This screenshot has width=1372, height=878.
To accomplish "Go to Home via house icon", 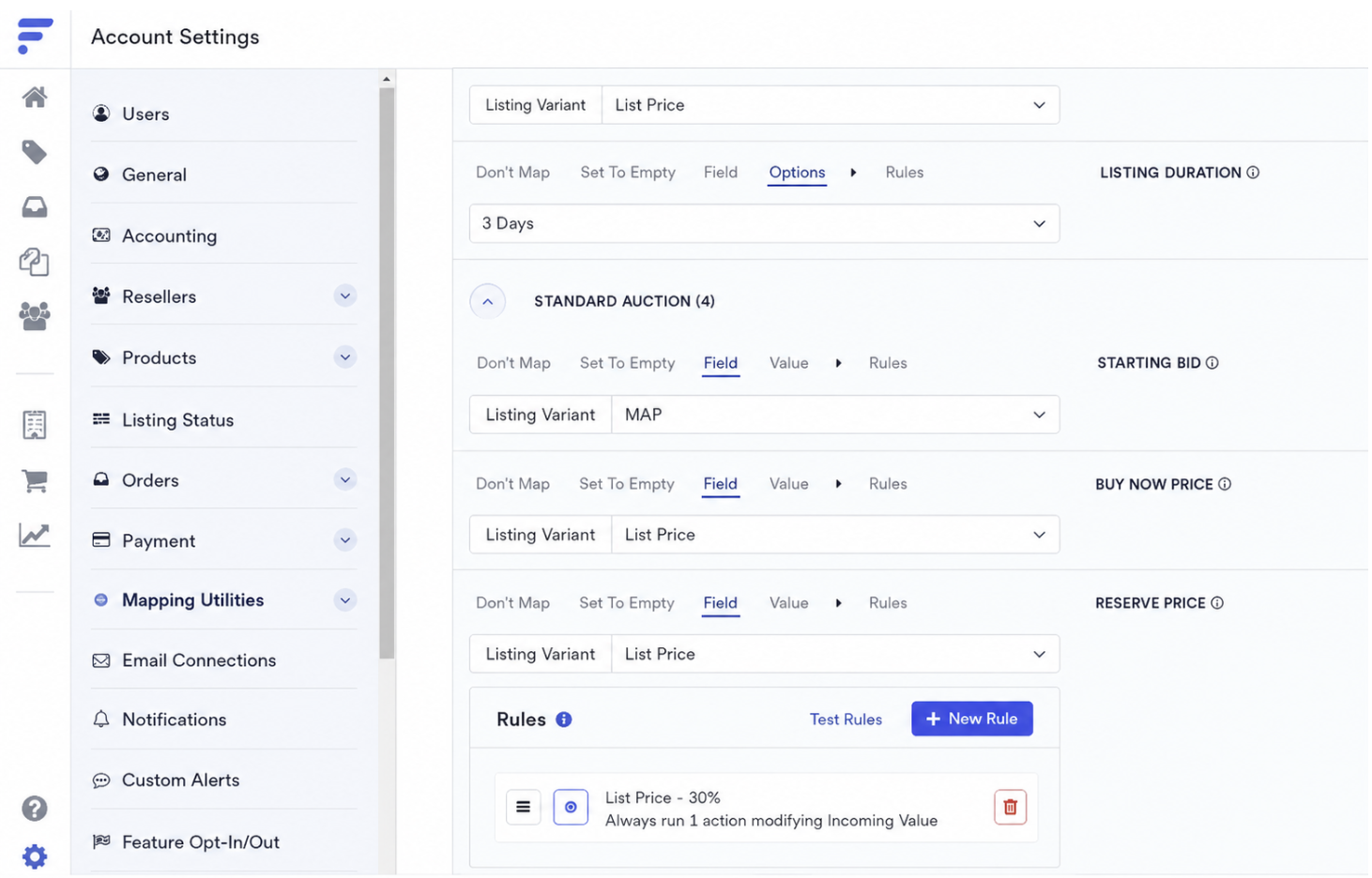I will [35, 98].
